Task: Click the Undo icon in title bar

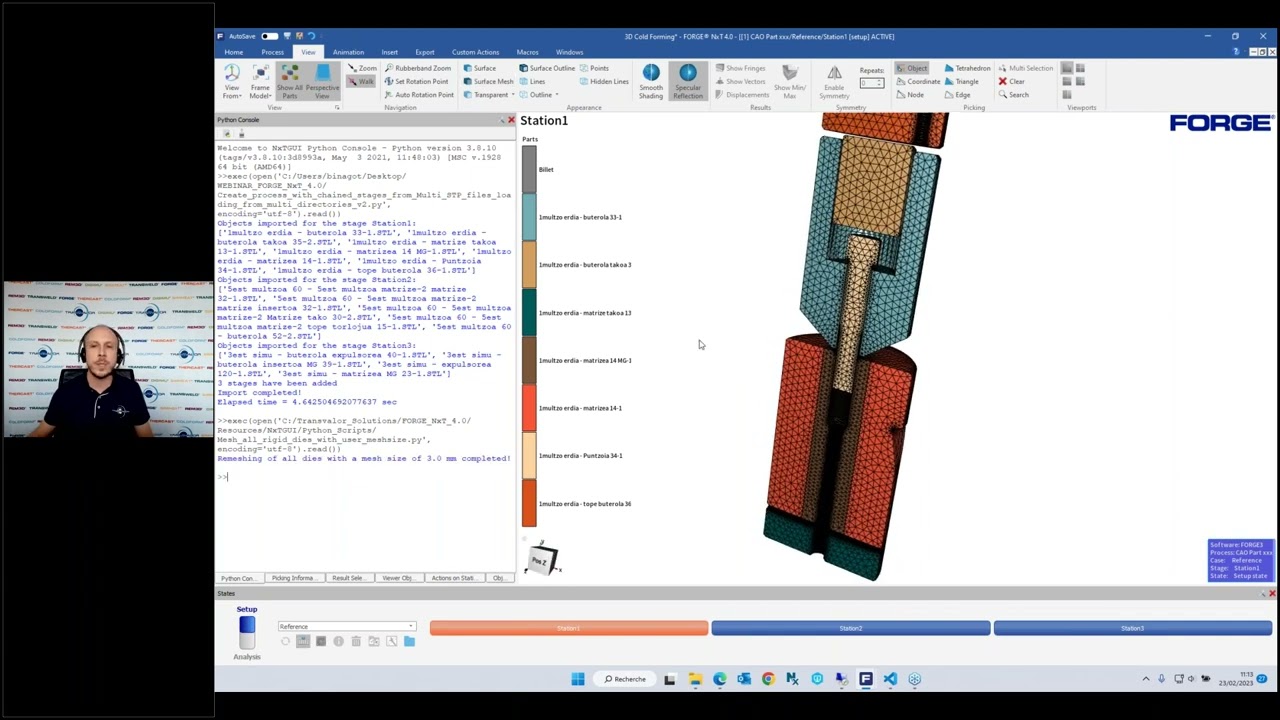Action: click(311, 36)
